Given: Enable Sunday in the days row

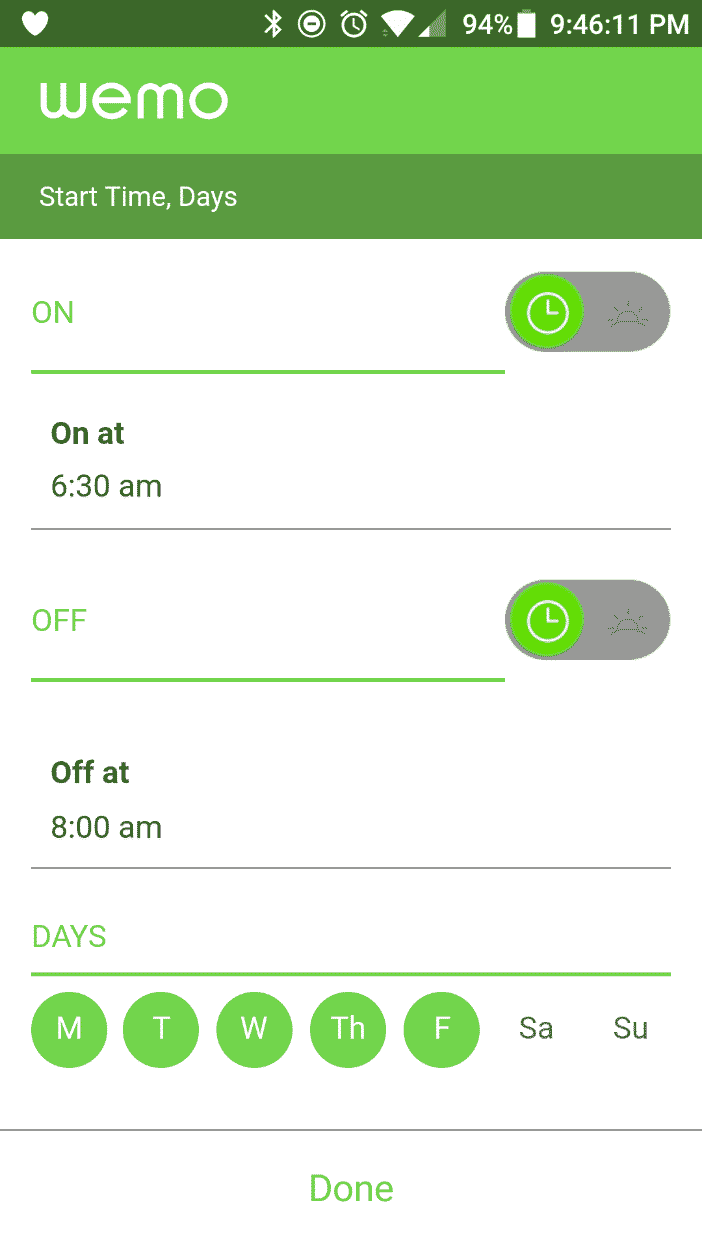Looking at the screenshot, I should [x=630, y=1029].
